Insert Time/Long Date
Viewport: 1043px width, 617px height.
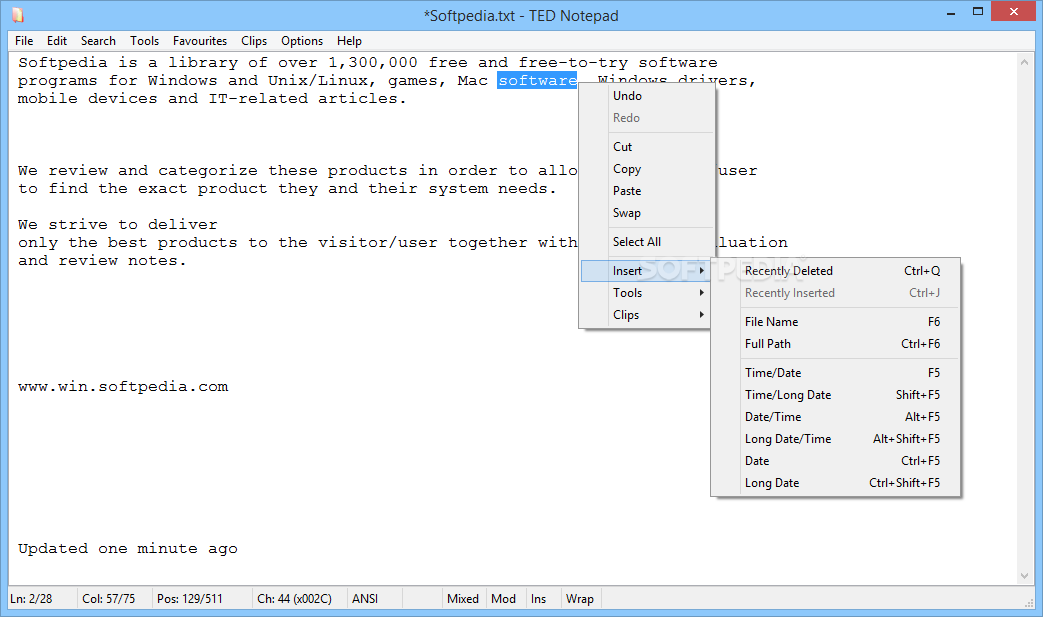pyautogui.click(x=835, y=395)
